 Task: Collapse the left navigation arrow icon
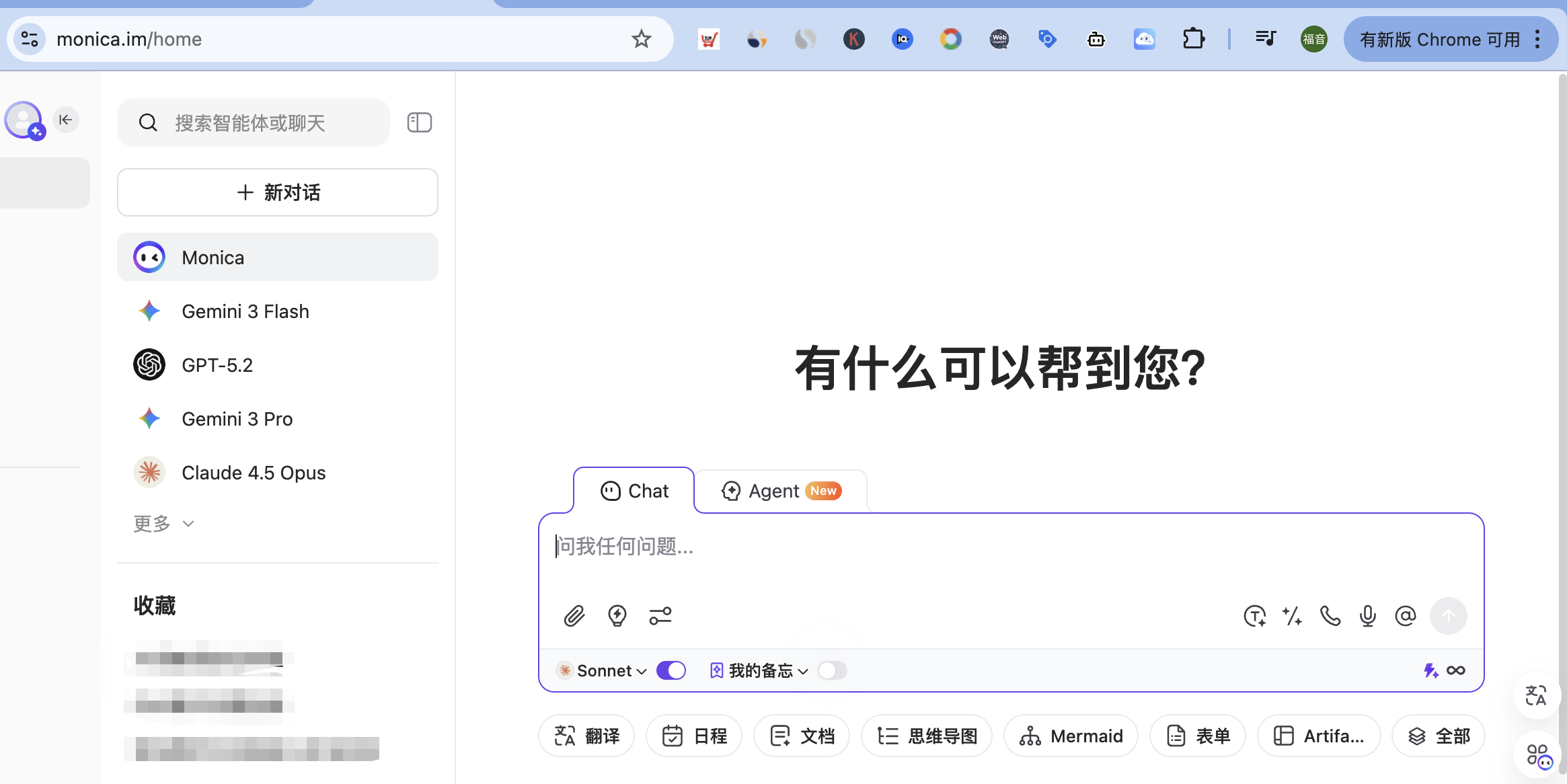click(65, 120)
